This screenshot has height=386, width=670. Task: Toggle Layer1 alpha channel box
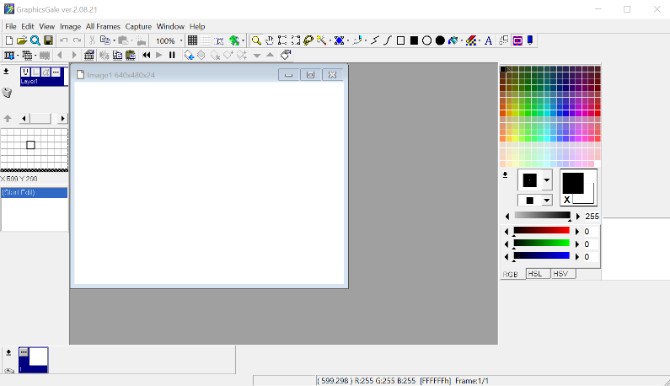(46, 72)
